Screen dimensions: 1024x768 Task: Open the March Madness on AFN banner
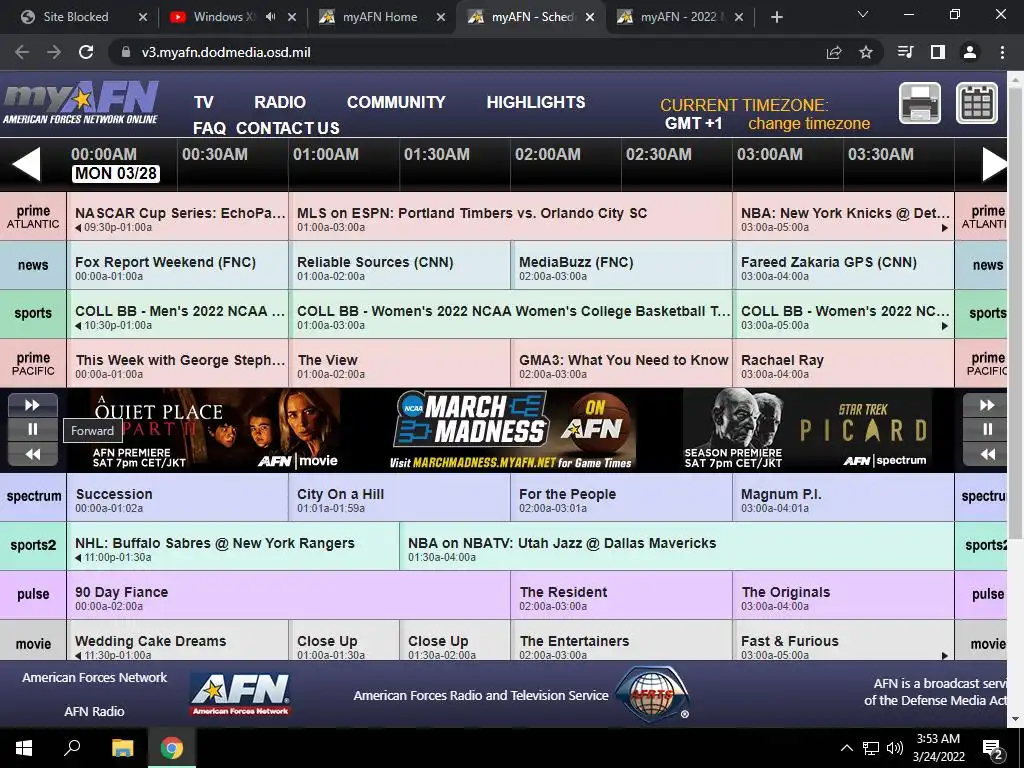tap(514, 430)
